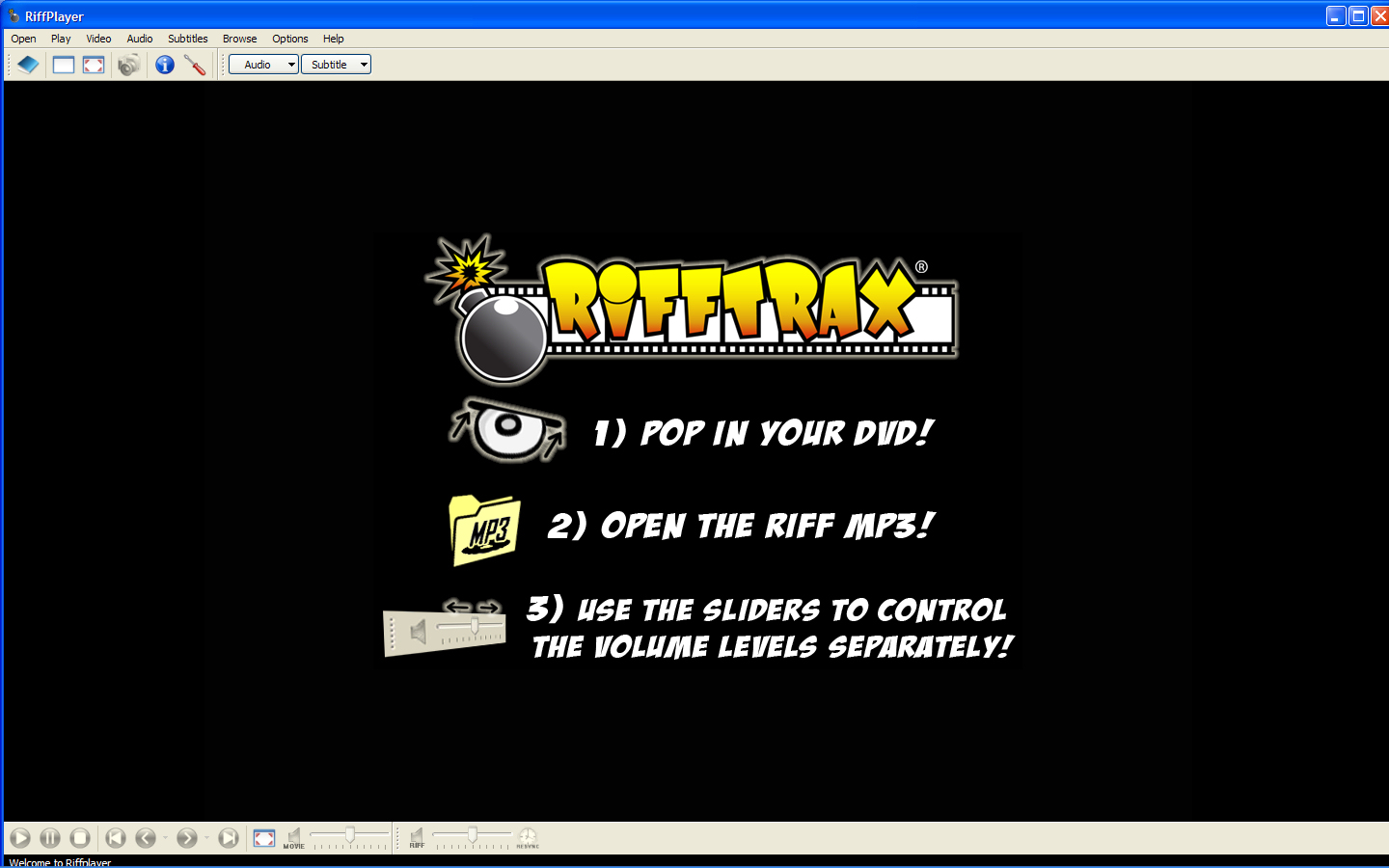Image resolution: width=1389 pixels, height=868 pixels.
Task: Open preferences with the screwdriver icon
Action: click(x=195, y=65)
